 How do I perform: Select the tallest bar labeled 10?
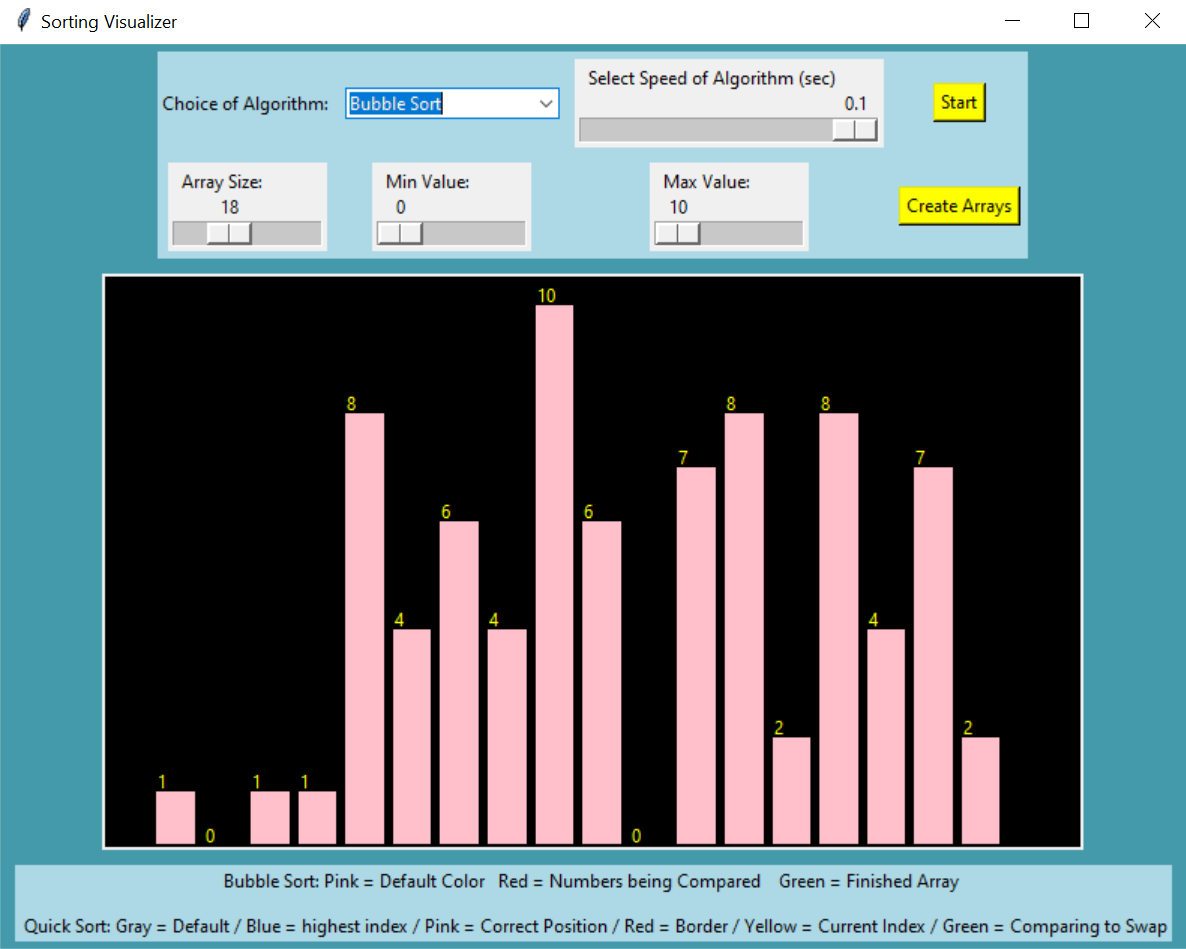(x=554, y=574)
